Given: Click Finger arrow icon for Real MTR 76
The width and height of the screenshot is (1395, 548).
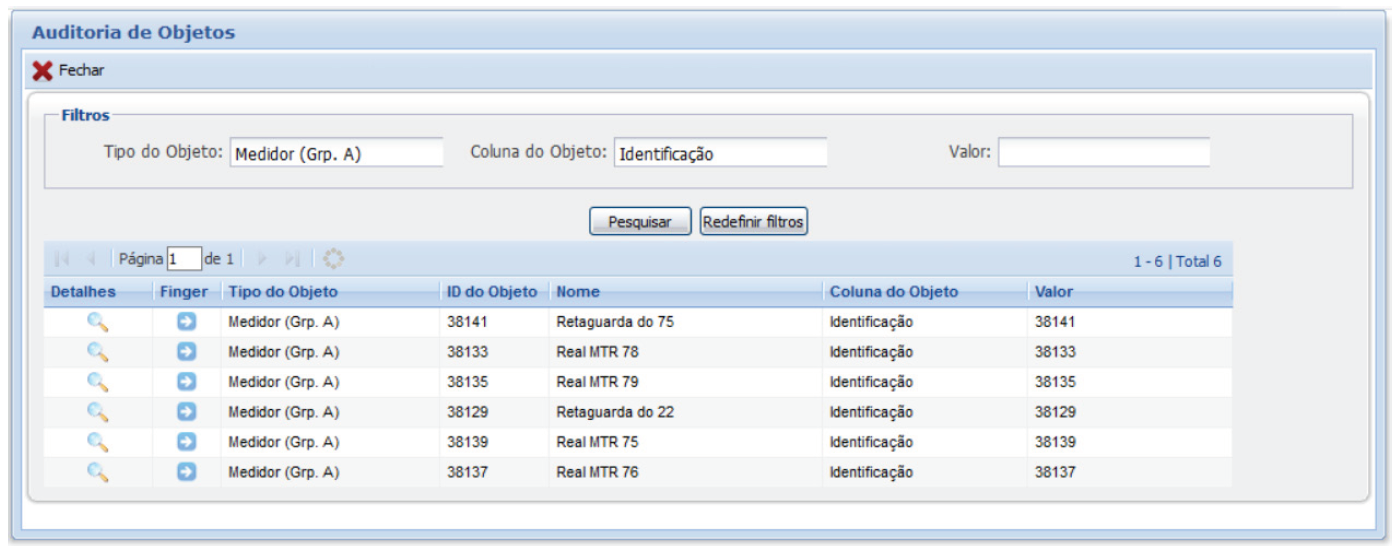Looking at the screenshot, I should (186, 472).
